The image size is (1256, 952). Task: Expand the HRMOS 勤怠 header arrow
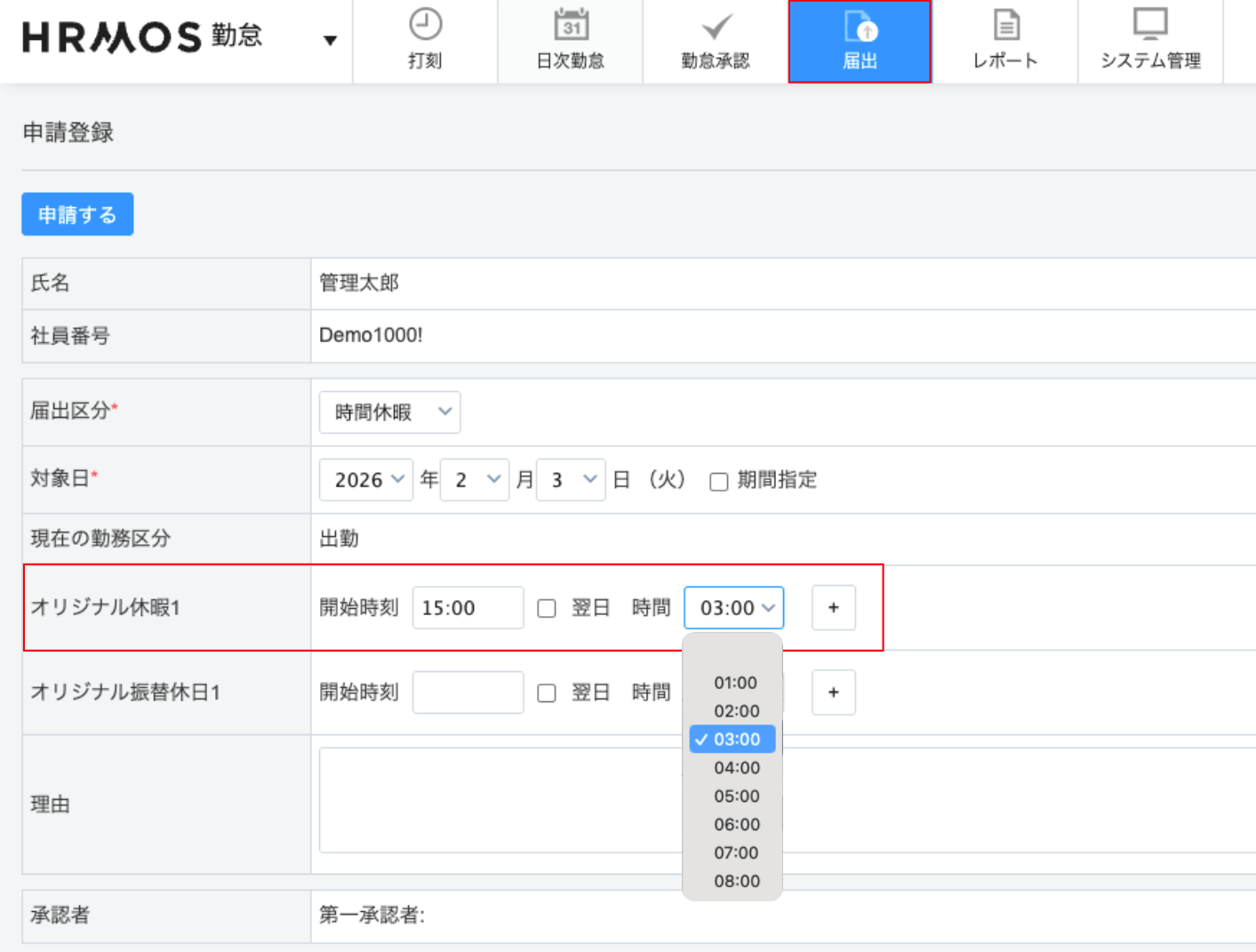(x=330, y=40)
